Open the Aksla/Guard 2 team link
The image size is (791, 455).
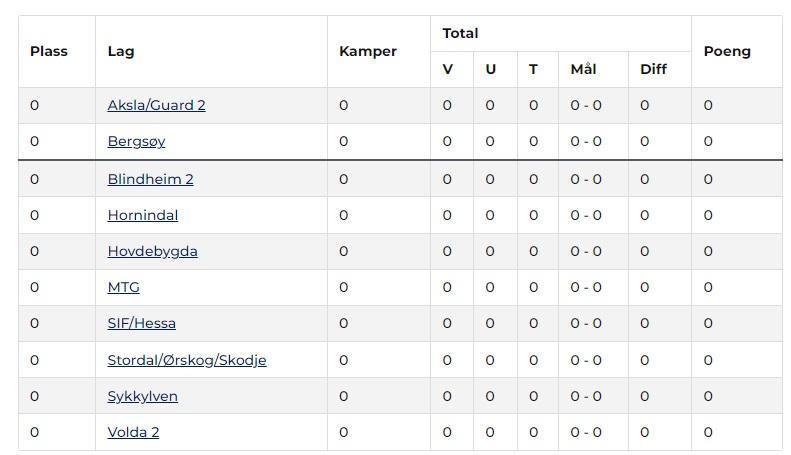click(x=156, y=105)
